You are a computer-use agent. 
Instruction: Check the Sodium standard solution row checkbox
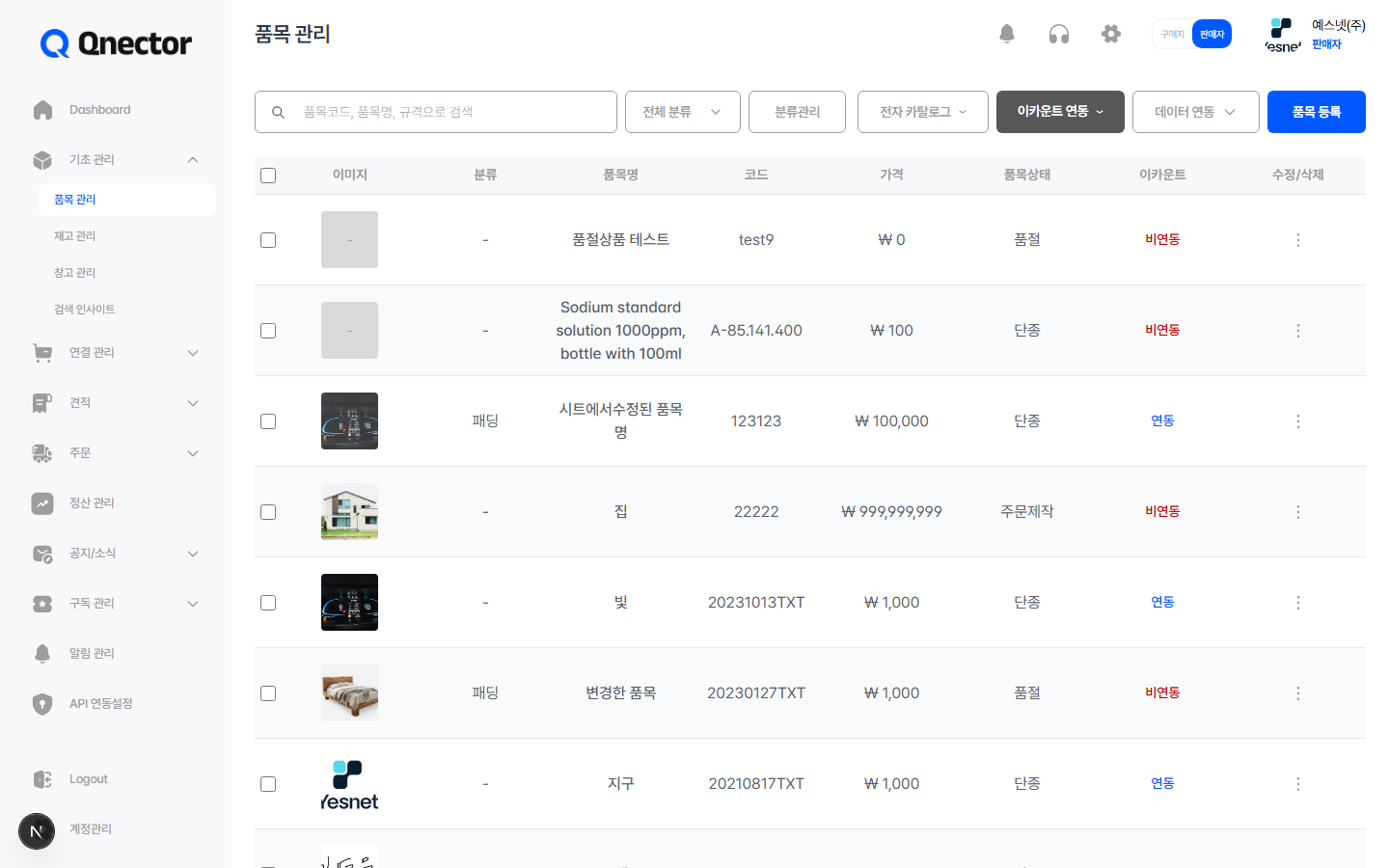(268, 331)
